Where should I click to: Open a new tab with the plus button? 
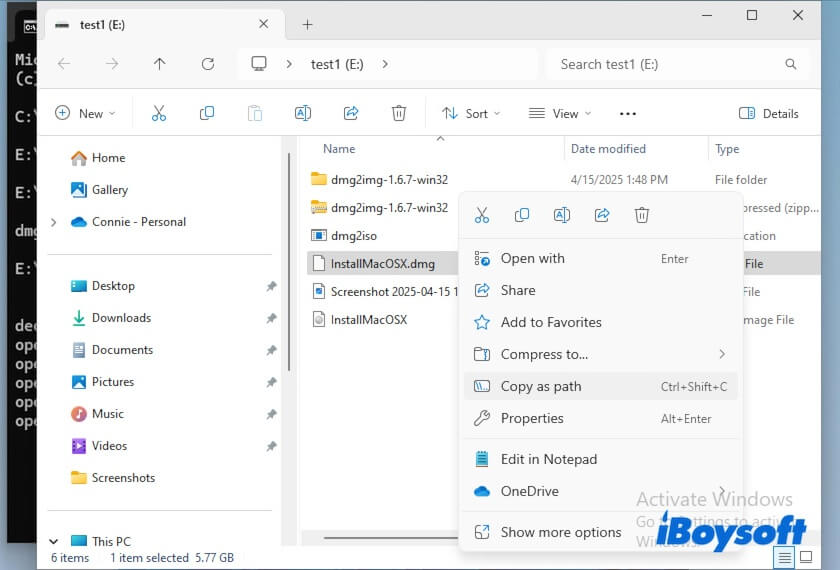(x=307, y=24)
